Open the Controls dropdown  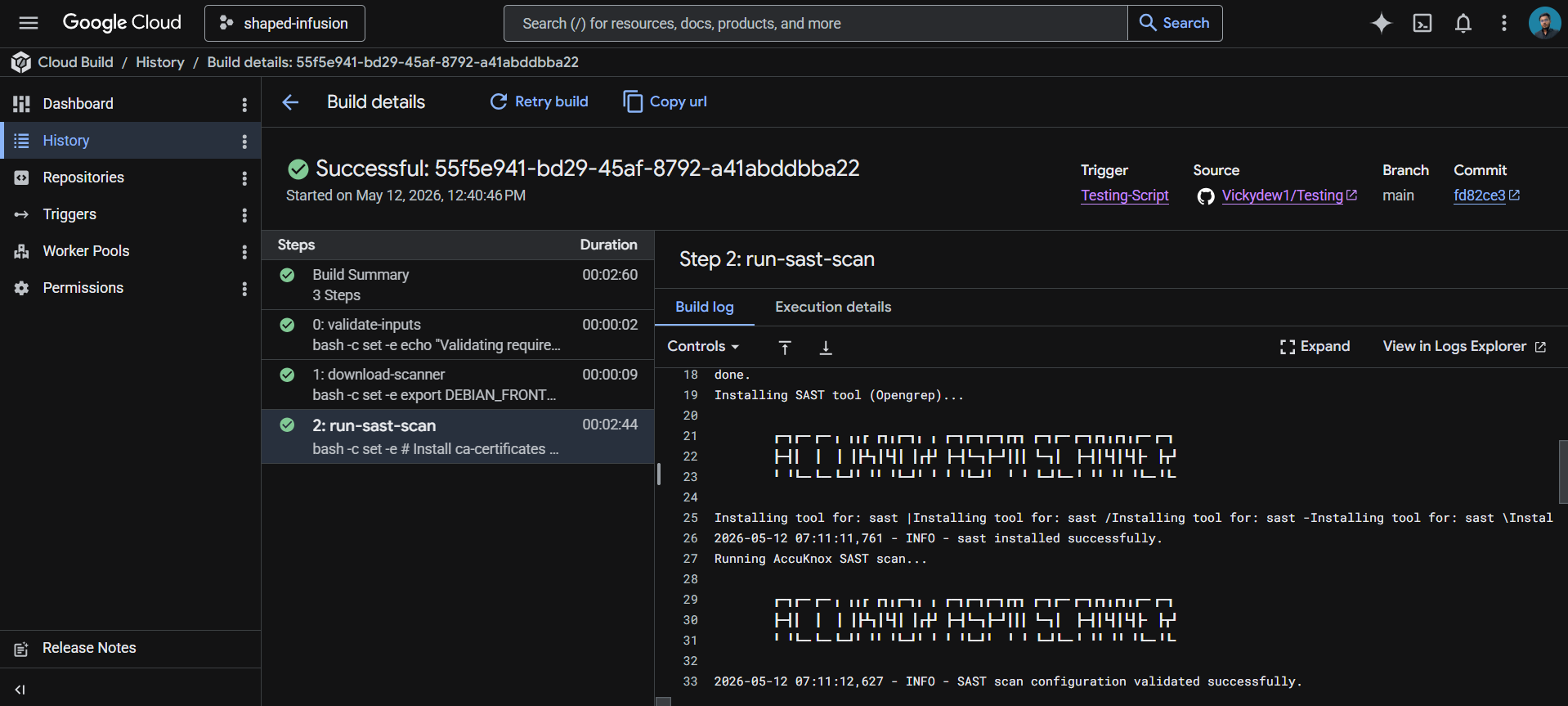(703, 346)
